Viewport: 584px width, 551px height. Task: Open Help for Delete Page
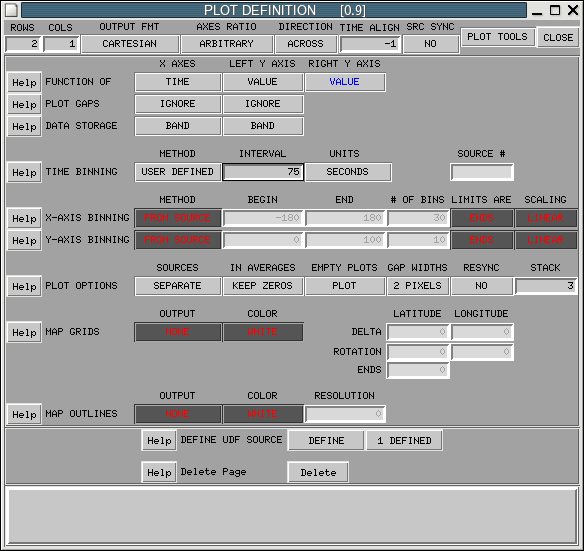coord(159,473)
